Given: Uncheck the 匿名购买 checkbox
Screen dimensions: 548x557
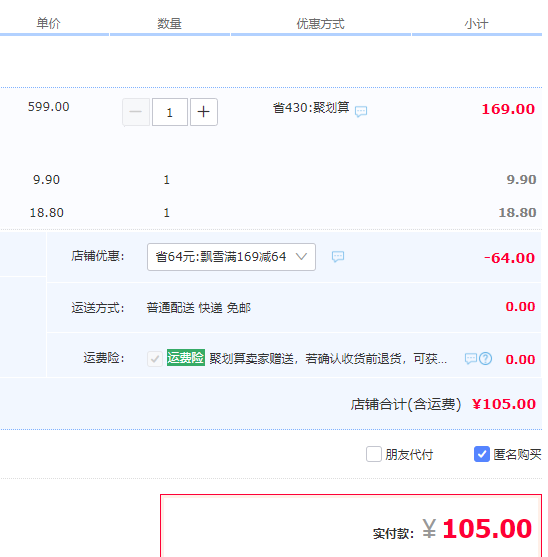Looking at the screenshot, I should 482,454.
